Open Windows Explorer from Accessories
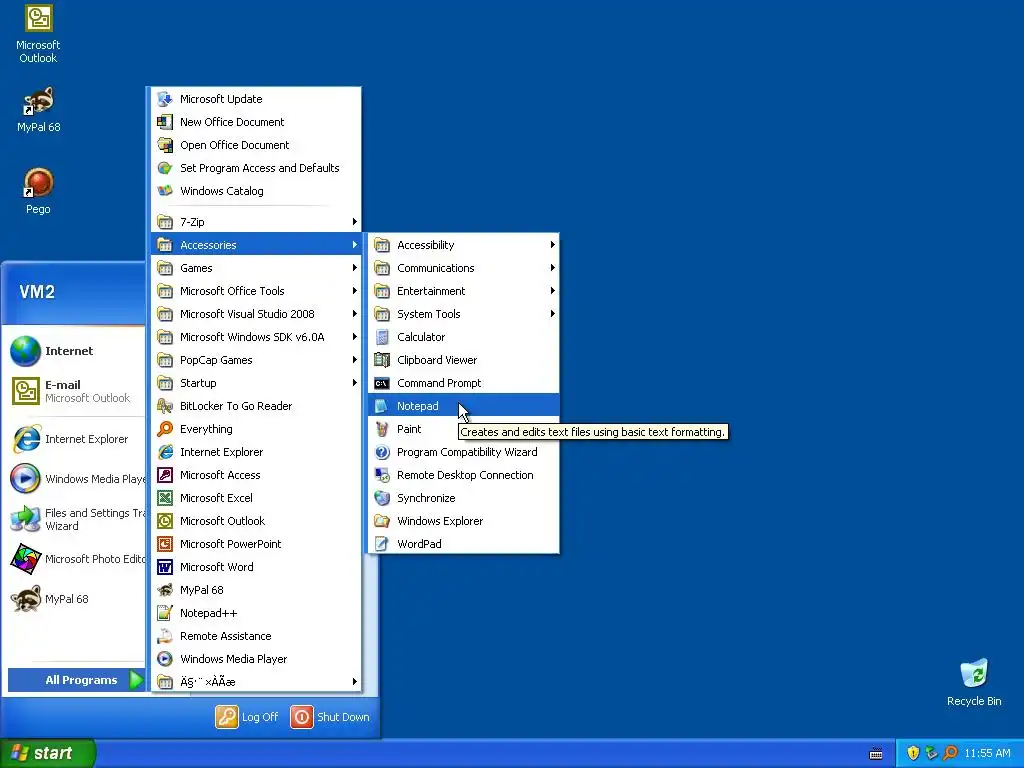This screenshot has height=768, width=1024. [464, 520]
